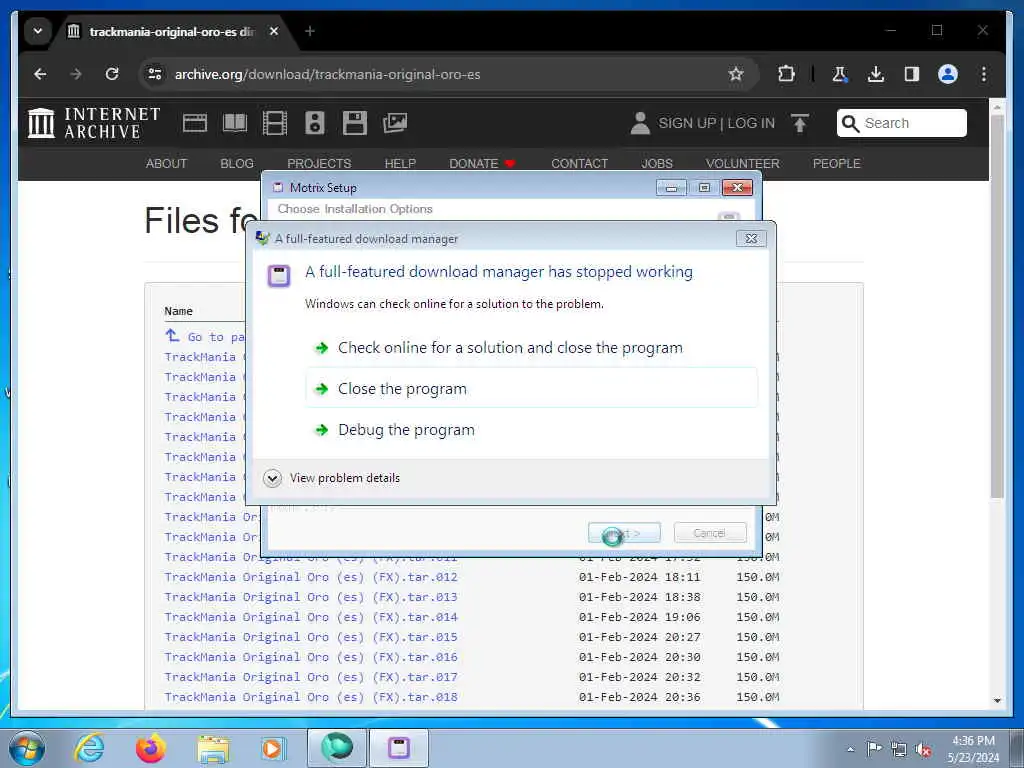1024x768 pixels.
Task: Choose Close the program
Action: click(532, 389)
